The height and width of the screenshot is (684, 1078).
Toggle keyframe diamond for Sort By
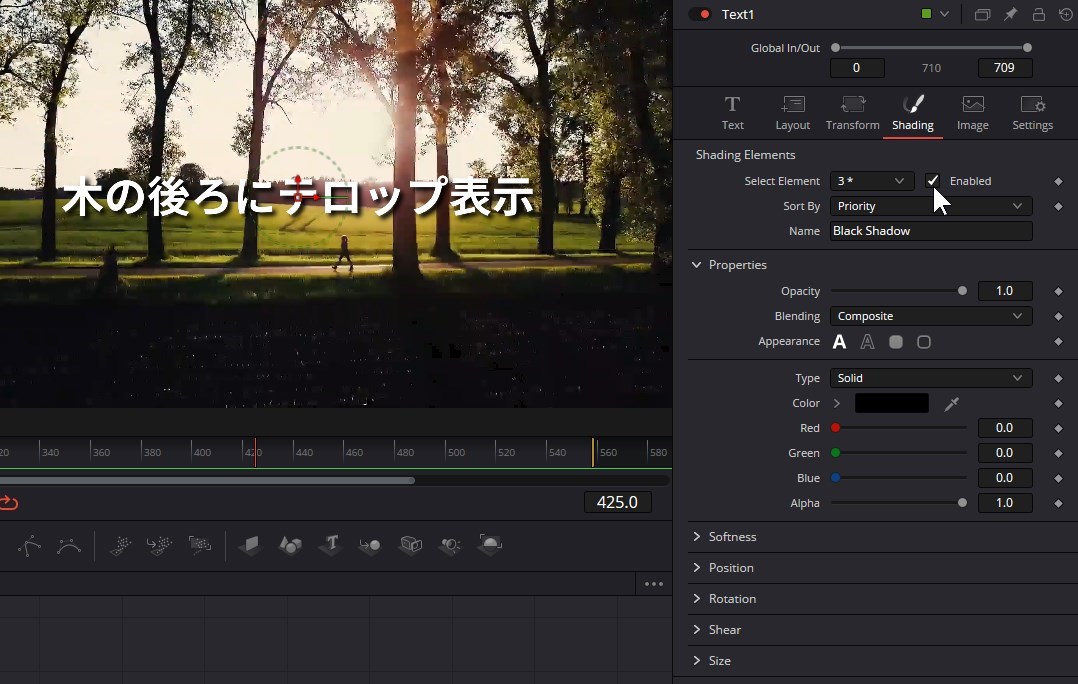point(1058,206)
